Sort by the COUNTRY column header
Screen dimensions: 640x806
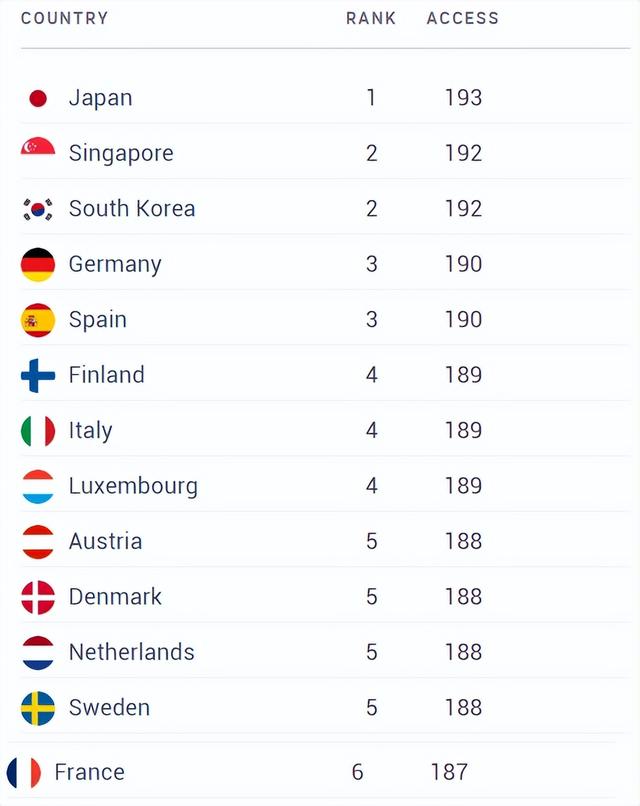pos(65,18)
